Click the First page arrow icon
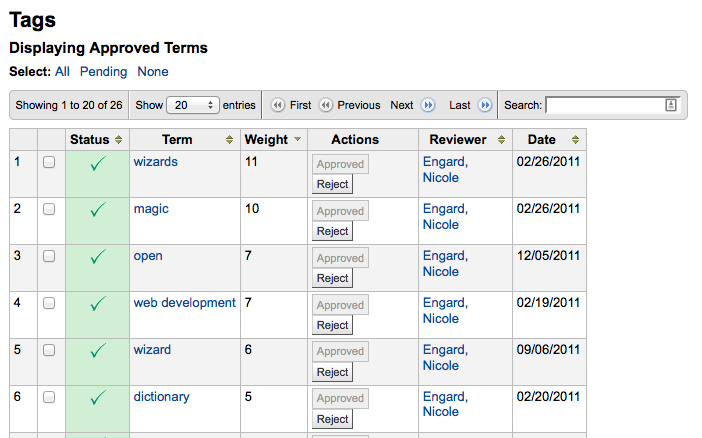702x438 pixels. [278, 105]
